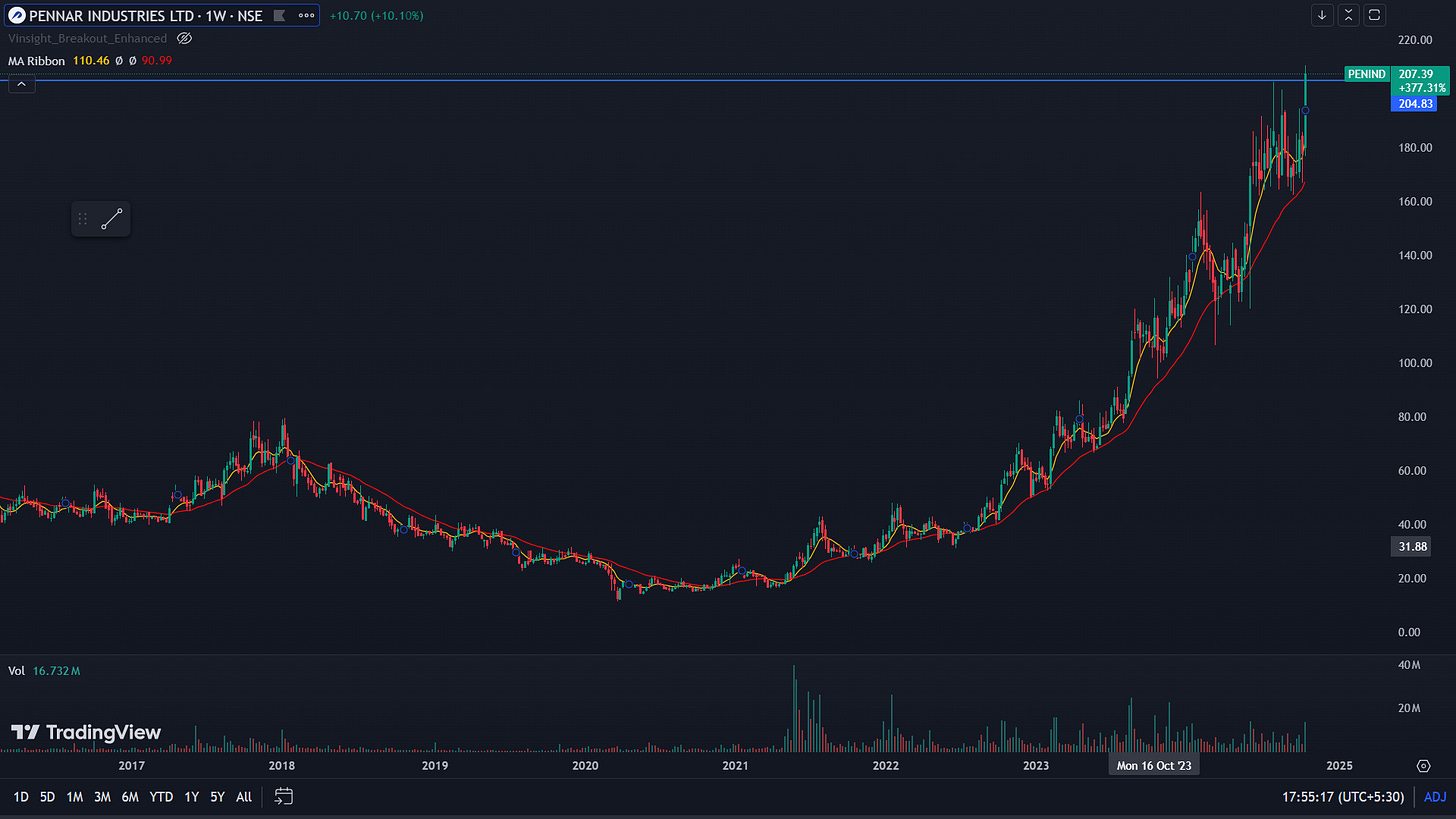Open the go-to-date calendar icon
Viewport: 1456px width, 819px height.
pyautogui.click(x=284, y=797)
